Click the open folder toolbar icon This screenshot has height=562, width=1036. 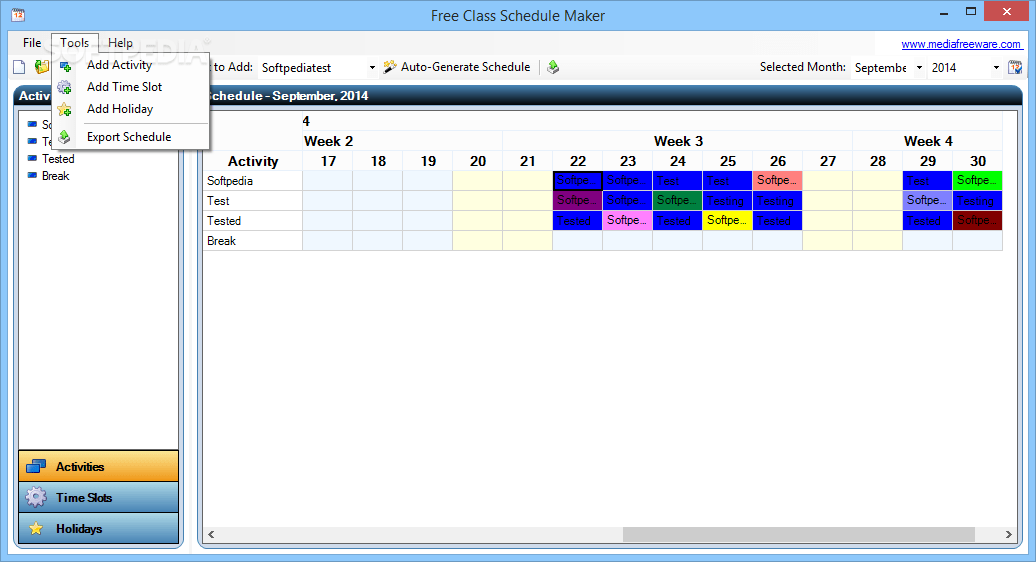coord(42,67)
